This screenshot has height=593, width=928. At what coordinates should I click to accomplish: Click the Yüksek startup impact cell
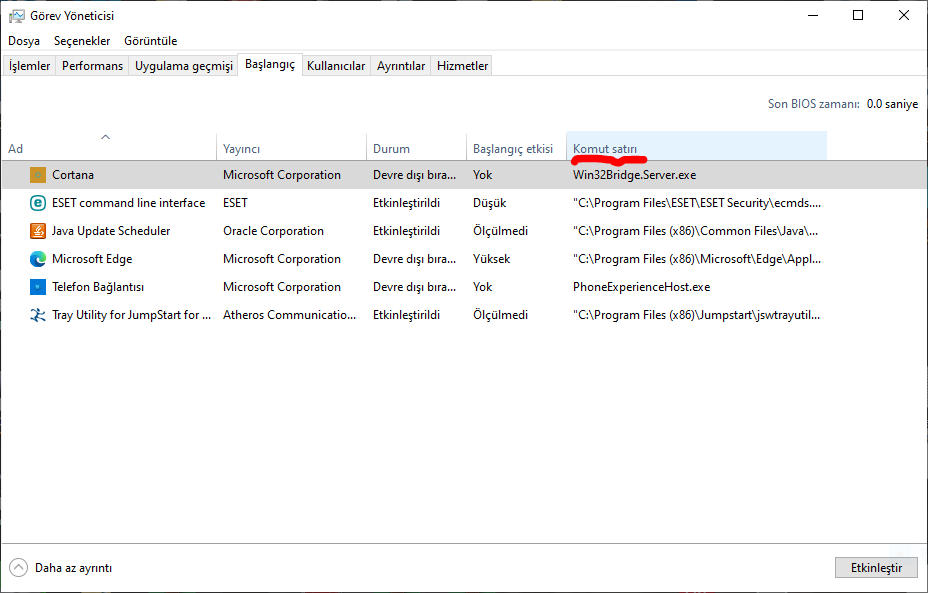(491, 259)
